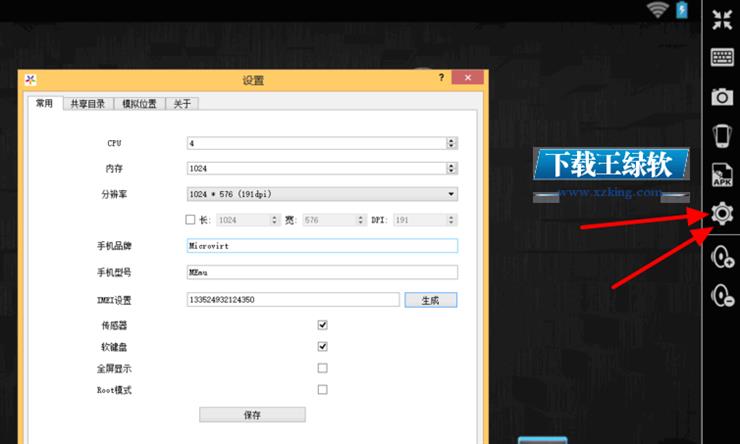Click the CPU label text
This screenshot has height=444, width=740.
tap(114, 143)
